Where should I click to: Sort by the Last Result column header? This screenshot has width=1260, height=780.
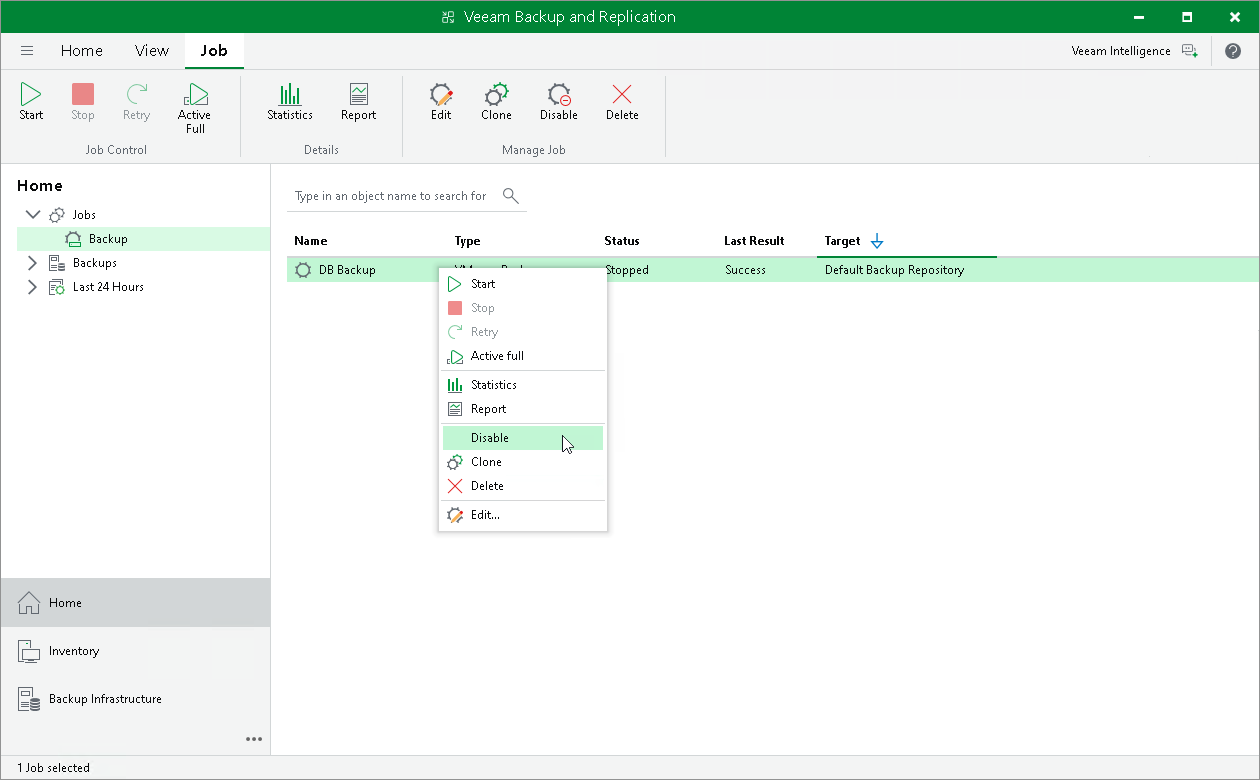pyautogui.click(x=754, y=241)
